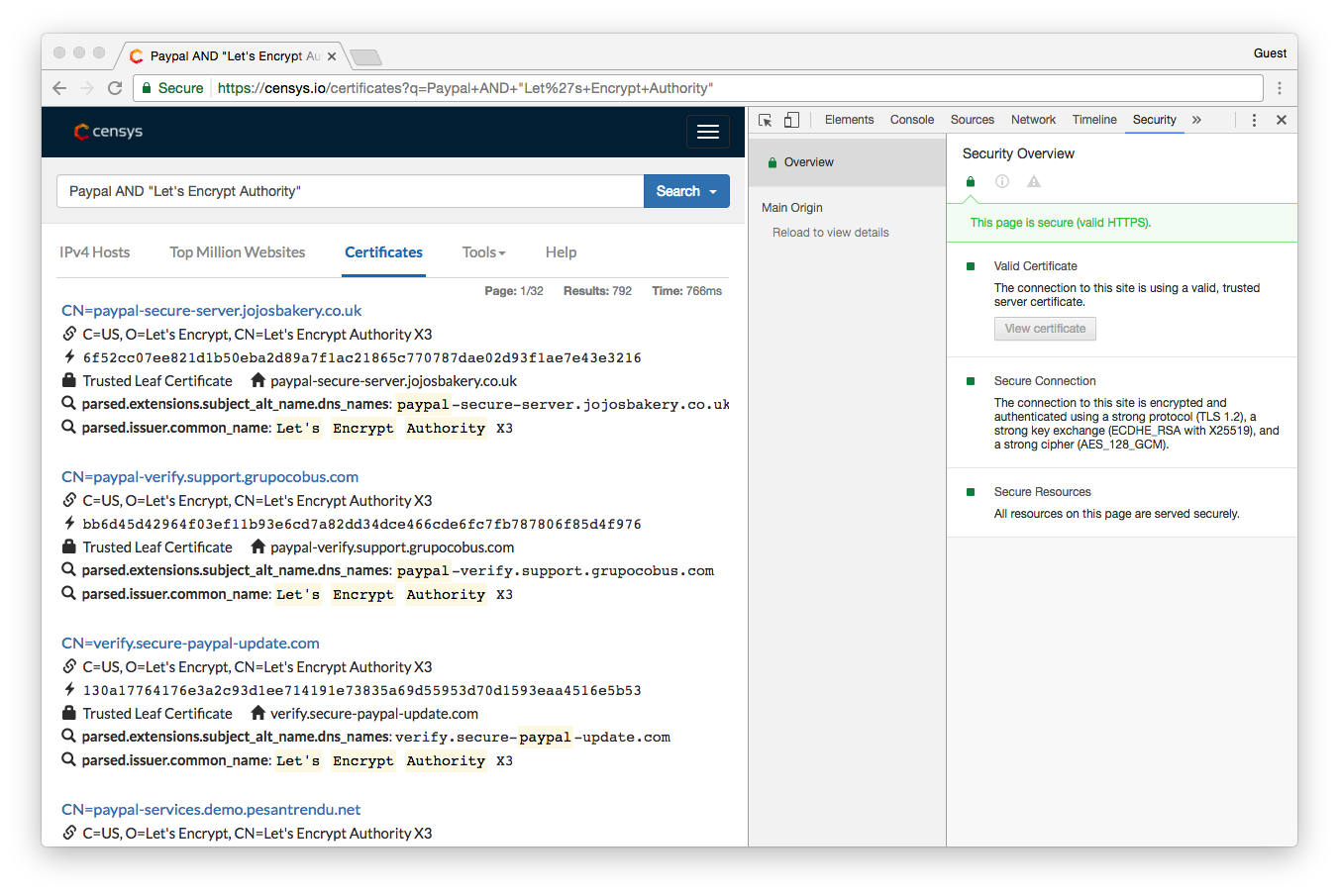Select Overview in Security sidebar
1339x896 pixels.
[848, 162]
